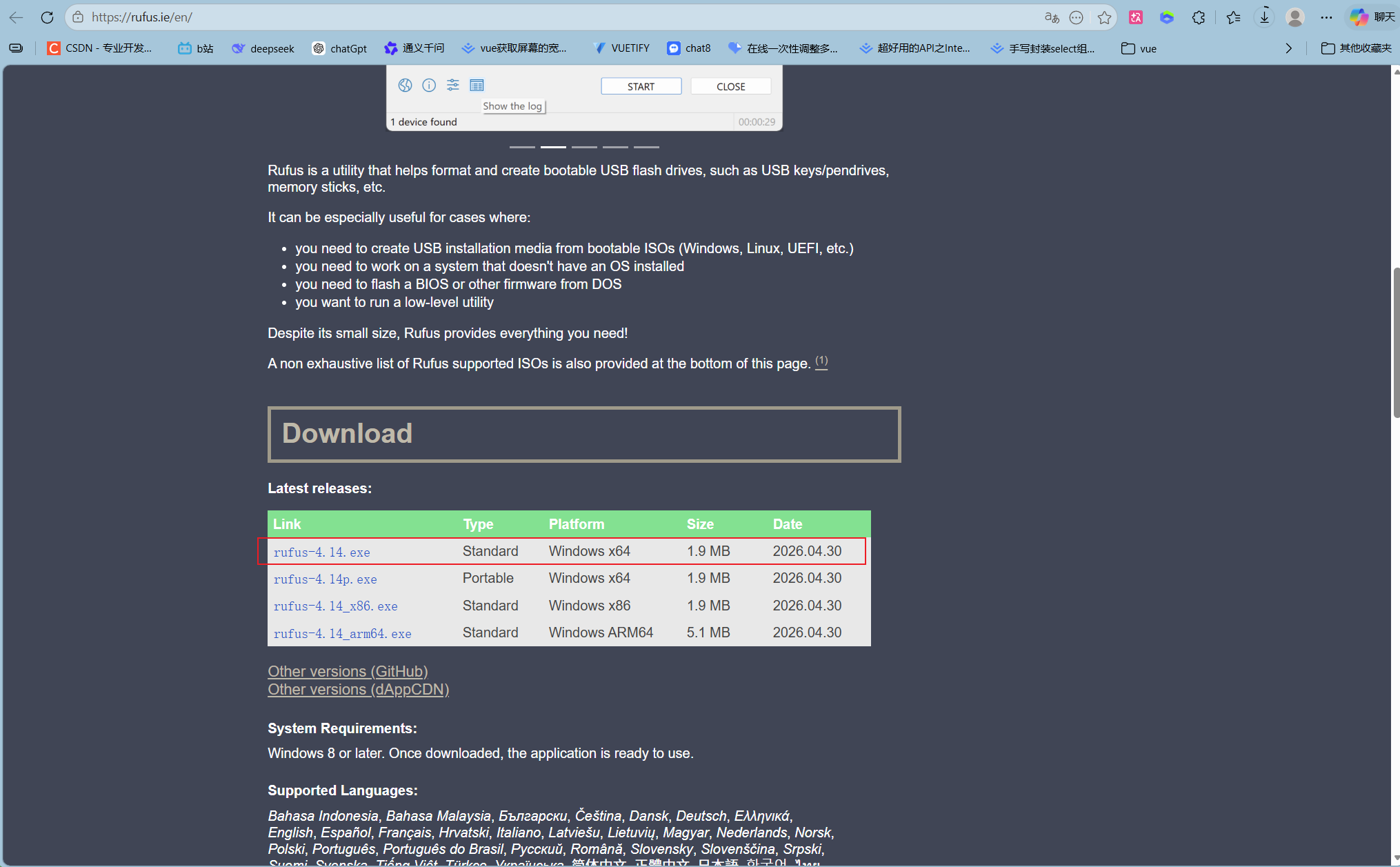Image resolution: width=1400 pixels, height=867 pixels.
Task: Open the 通义千问 bookmark
Action: point(414,48)
